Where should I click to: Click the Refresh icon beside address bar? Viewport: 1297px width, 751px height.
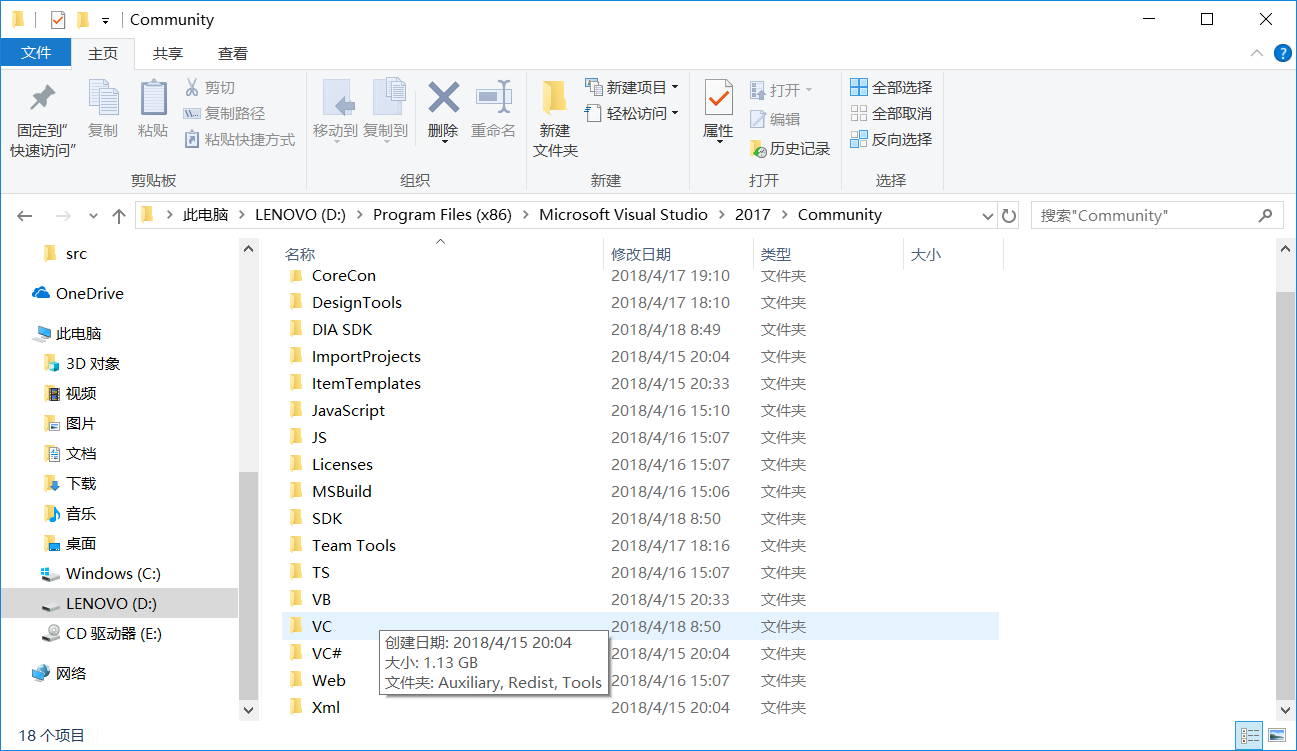[1009, 215]
